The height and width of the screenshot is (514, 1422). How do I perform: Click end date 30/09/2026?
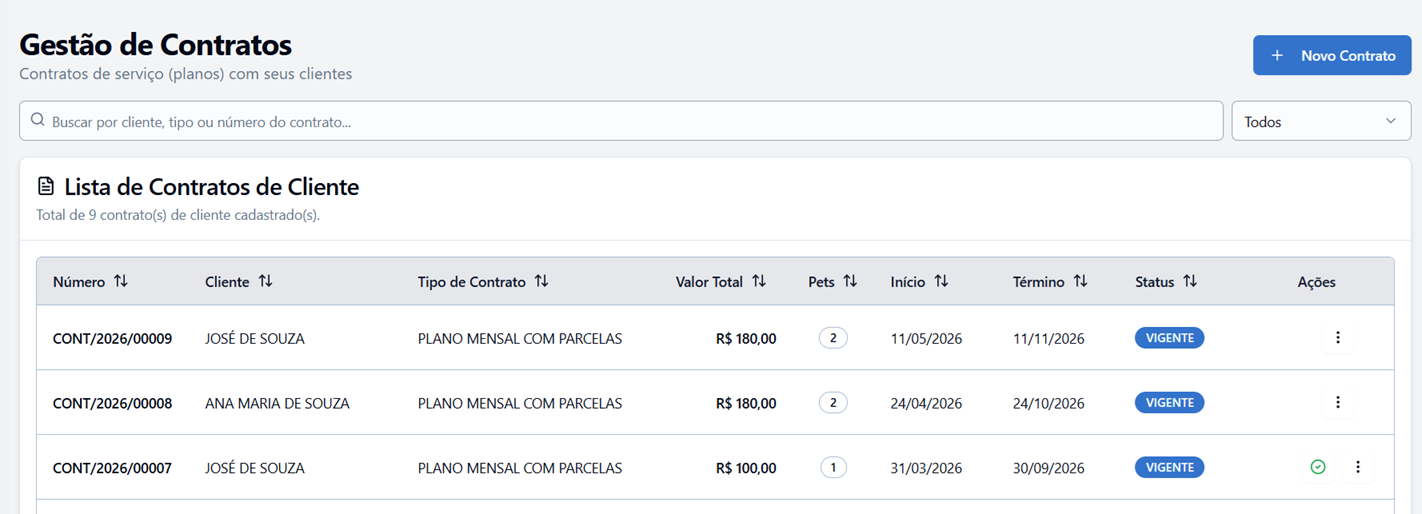[x=1048, y=468]
